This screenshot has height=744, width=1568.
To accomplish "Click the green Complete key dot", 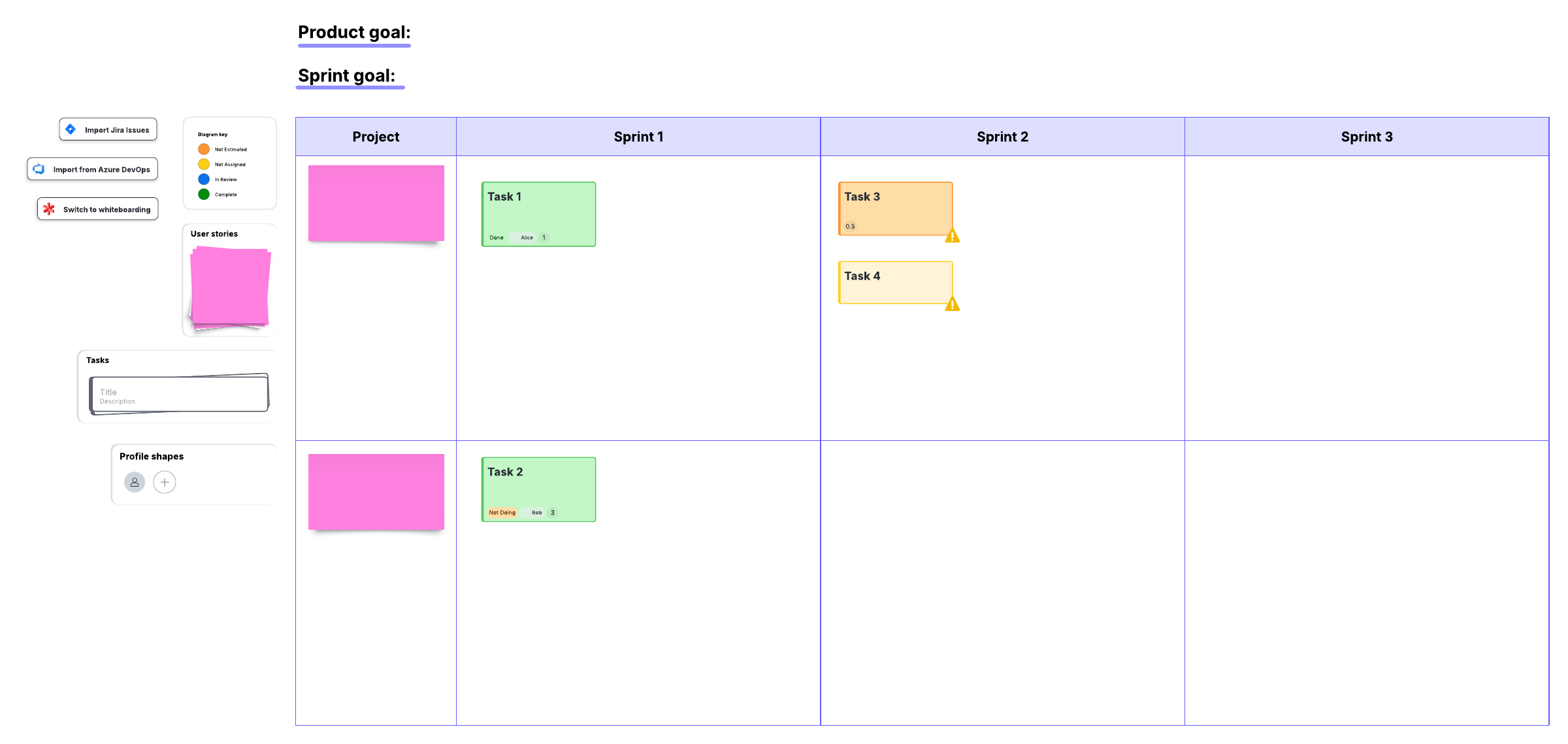I will click(204, 195).
